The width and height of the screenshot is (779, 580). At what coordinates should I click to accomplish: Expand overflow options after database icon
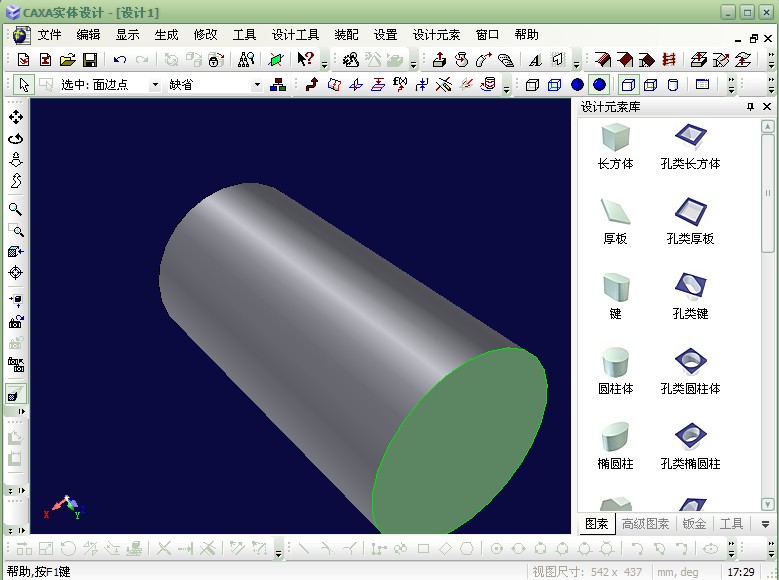(506, 87)
